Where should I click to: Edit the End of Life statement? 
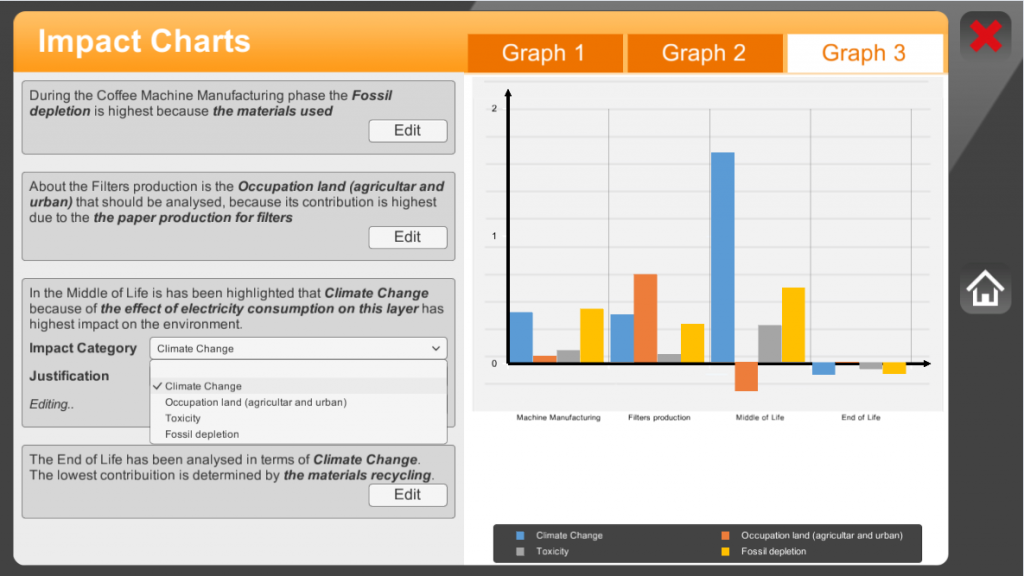[x=407, y=495]
